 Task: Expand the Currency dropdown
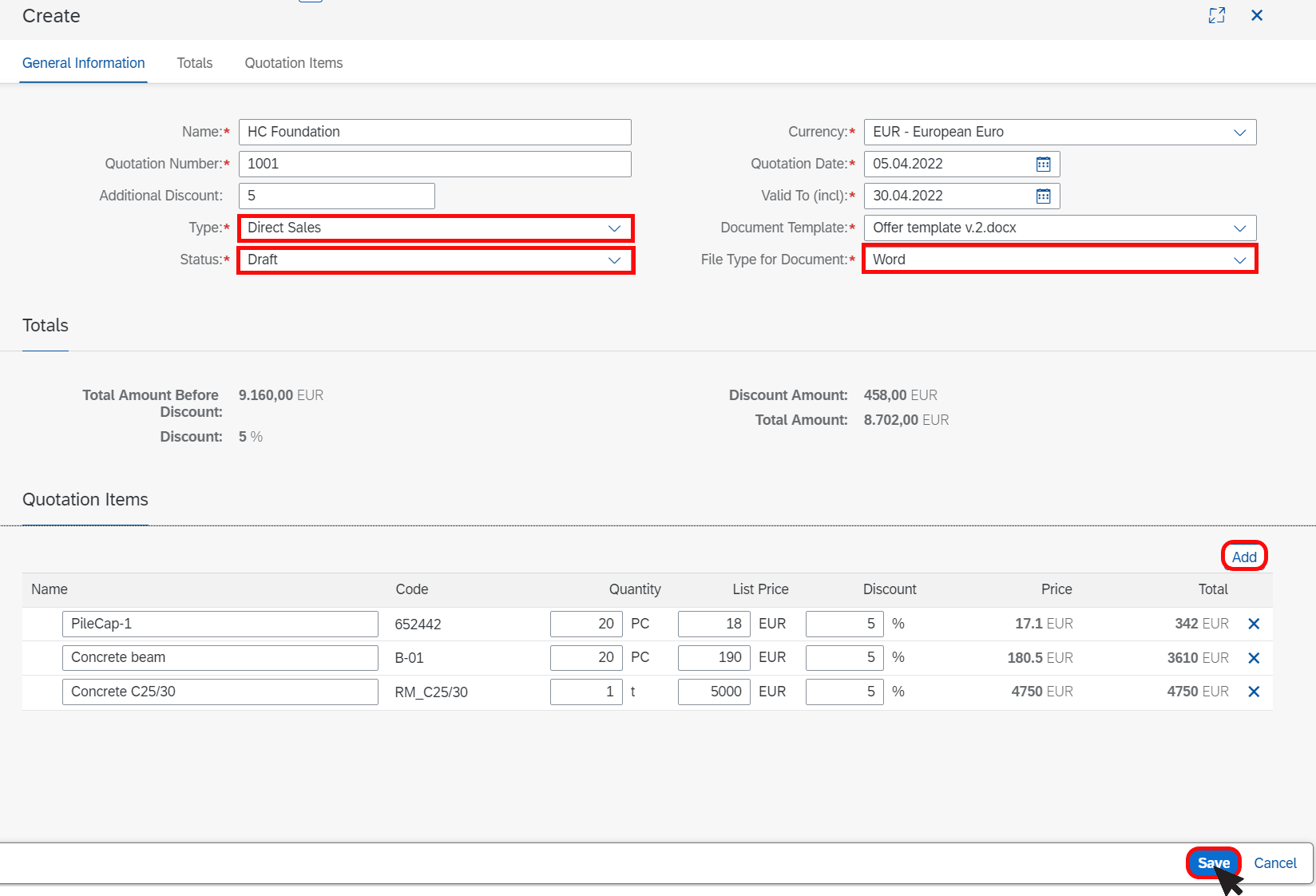1239,133
